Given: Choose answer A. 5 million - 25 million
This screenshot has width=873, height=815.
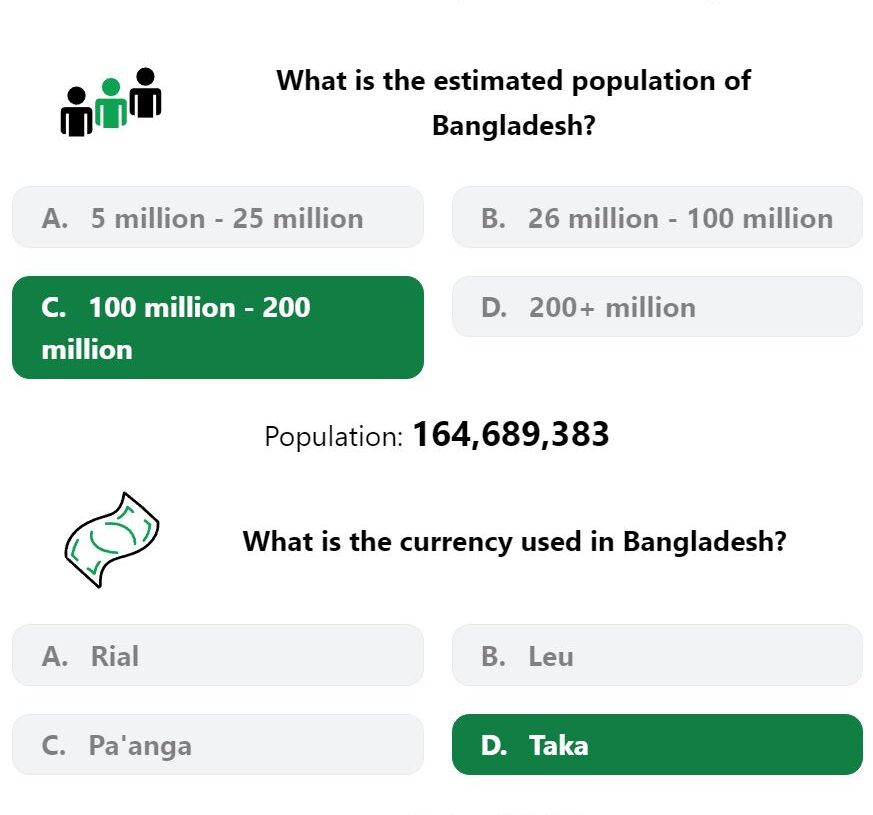Looking at the screenshot, I should tap(218, 217).
